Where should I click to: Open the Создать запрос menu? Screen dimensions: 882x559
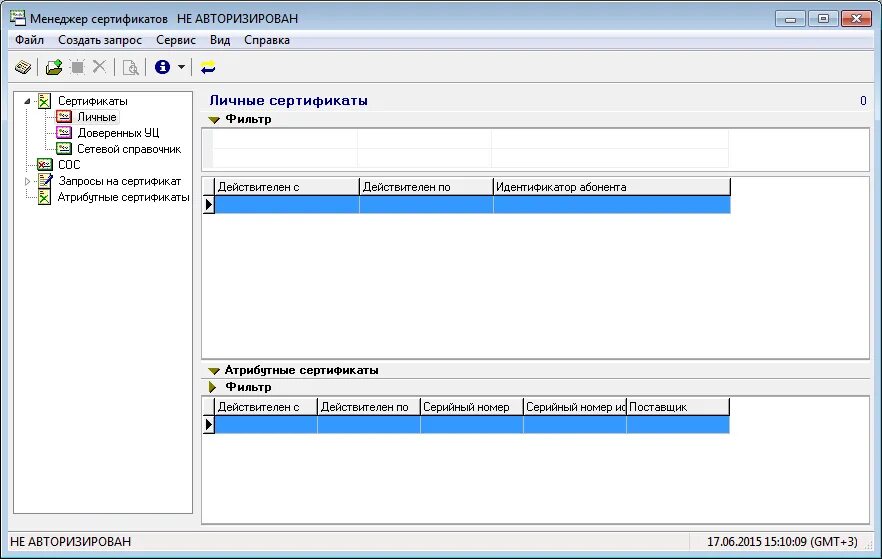click(100, 40)
